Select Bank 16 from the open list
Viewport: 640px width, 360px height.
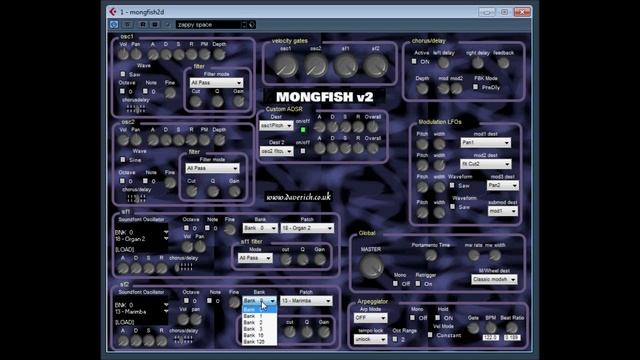click(x=259, y=335)
